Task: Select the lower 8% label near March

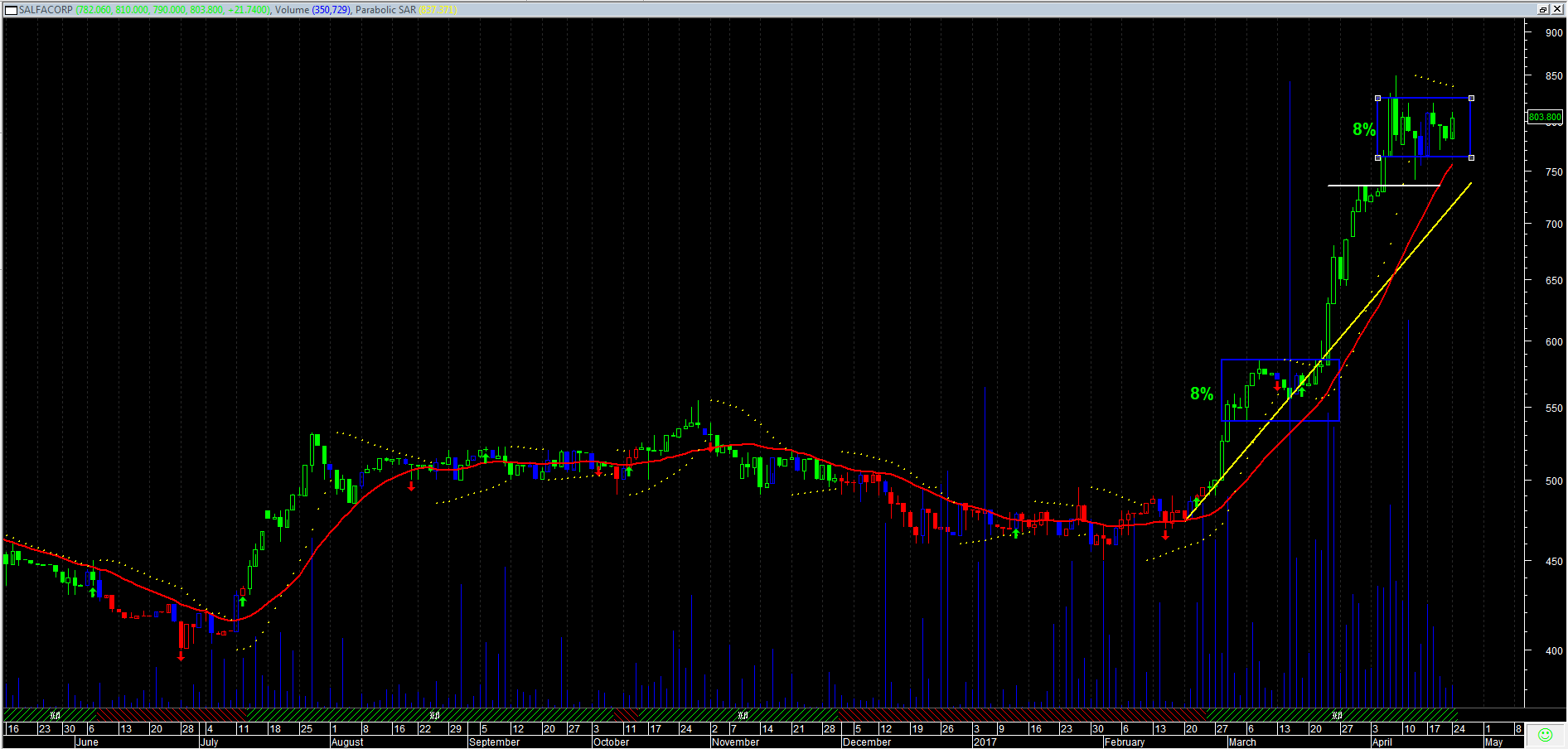Action: click(x=1201, y=394)
